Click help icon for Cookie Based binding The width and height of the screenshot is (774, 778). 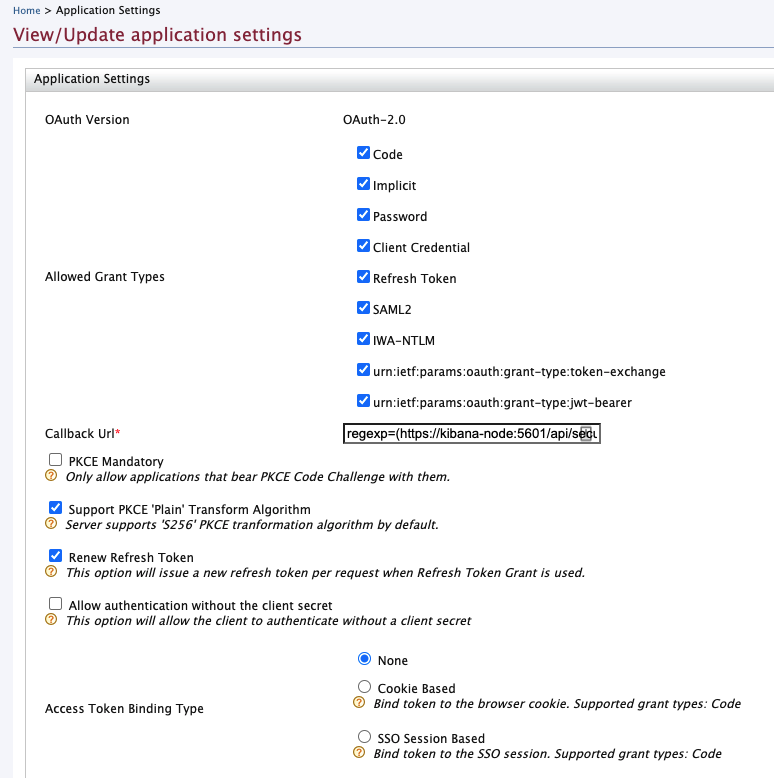coord(359,703)
